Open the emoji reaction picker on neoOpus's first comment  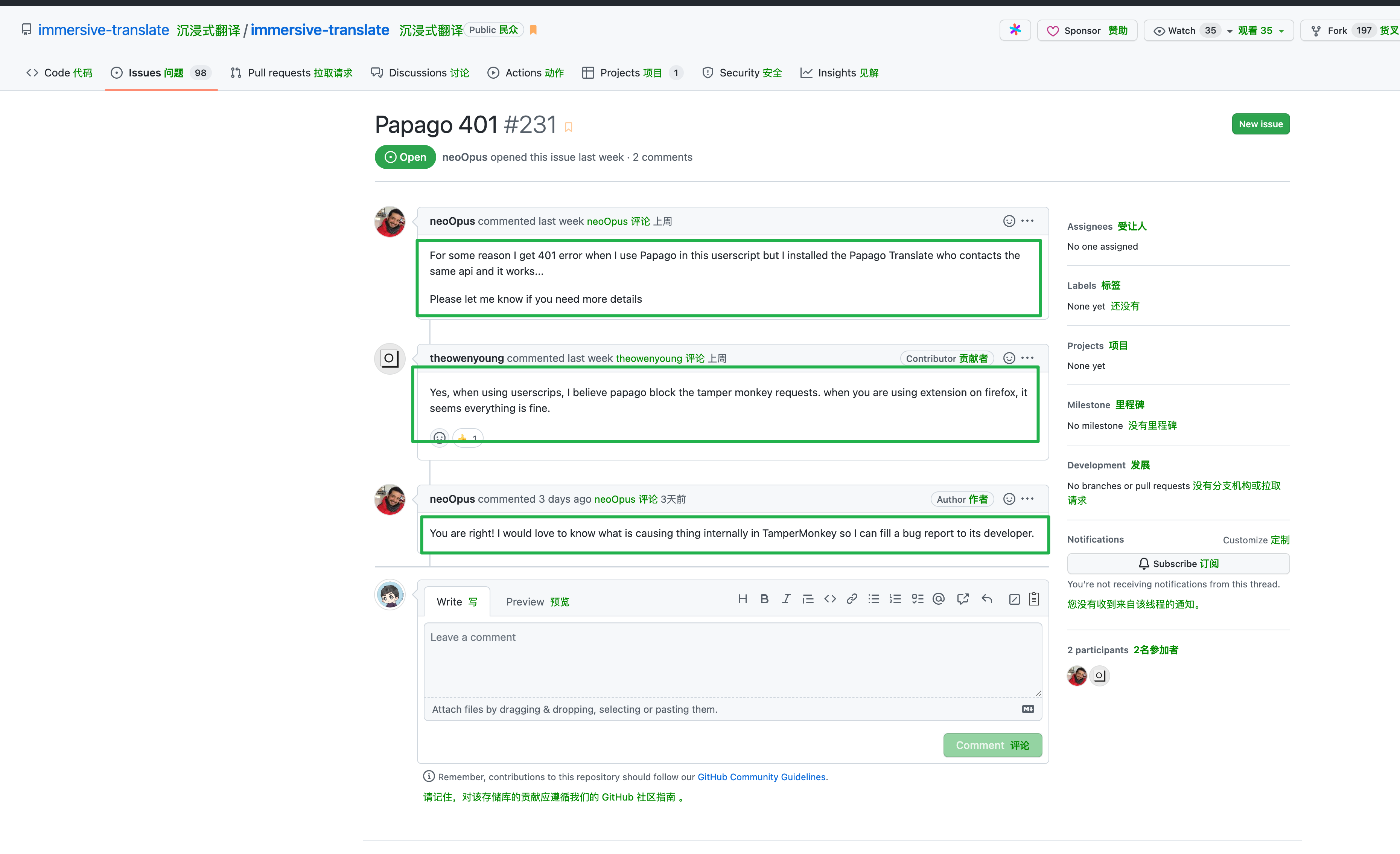(x=1009, y=221)
